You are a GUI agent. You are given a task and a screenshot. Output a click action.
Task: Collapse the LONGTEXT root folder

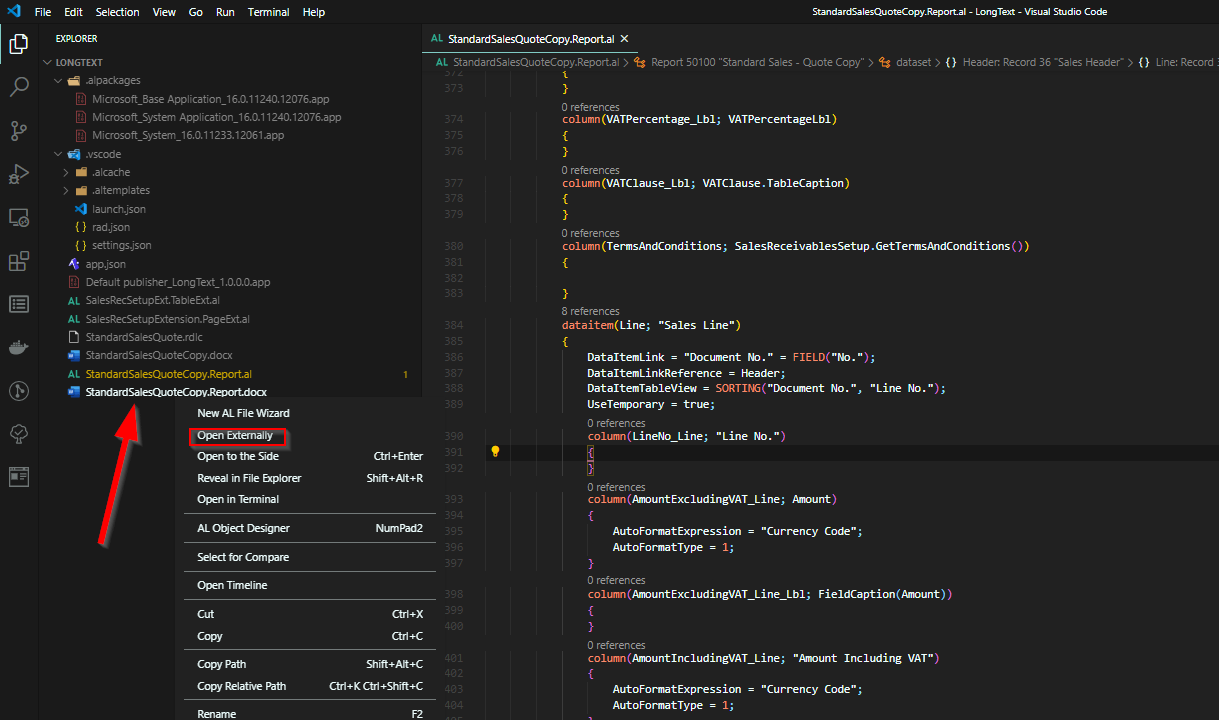(47, 62)
